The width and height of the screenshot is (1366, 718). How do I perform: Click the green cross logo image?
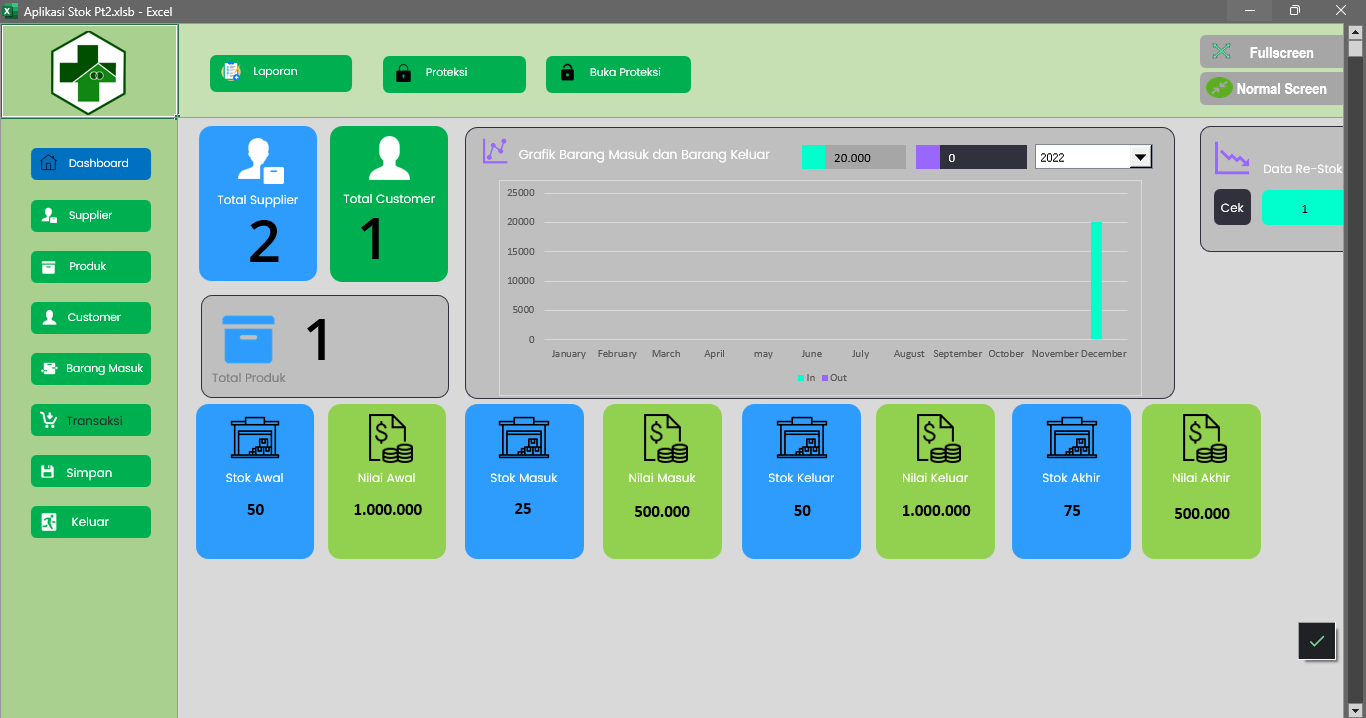click(89, 72)
